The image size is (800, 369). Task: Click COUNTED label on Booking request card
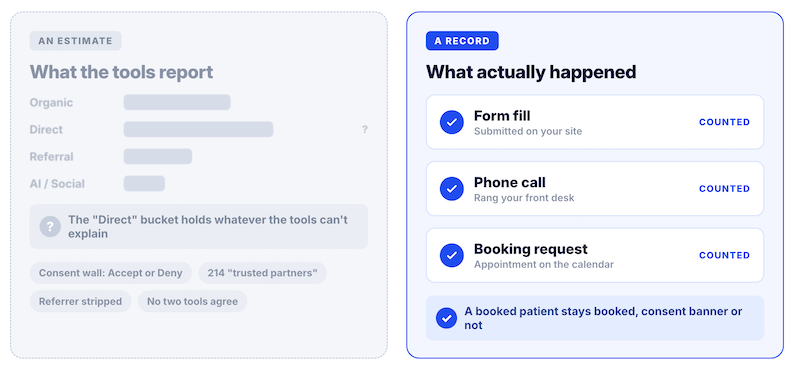(724, 255)
